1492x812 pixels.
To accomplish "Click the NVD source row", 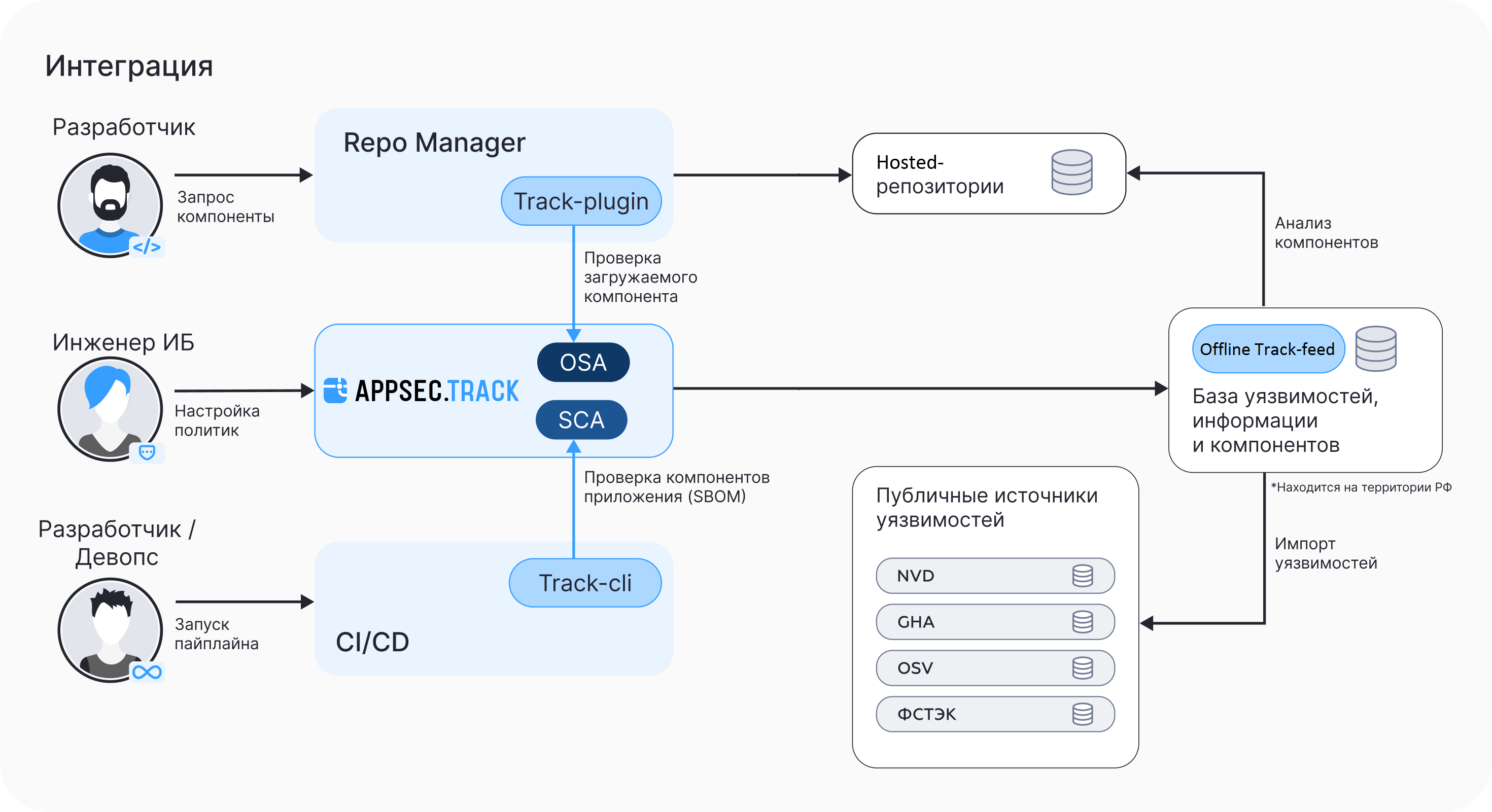I will coord(995,576).
